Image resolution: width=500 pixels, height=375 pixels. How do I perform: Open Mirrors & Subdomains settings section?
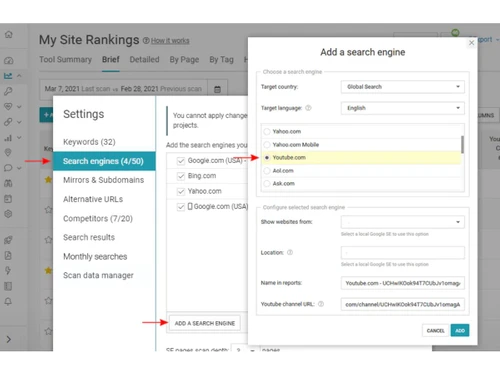[104, 180]
